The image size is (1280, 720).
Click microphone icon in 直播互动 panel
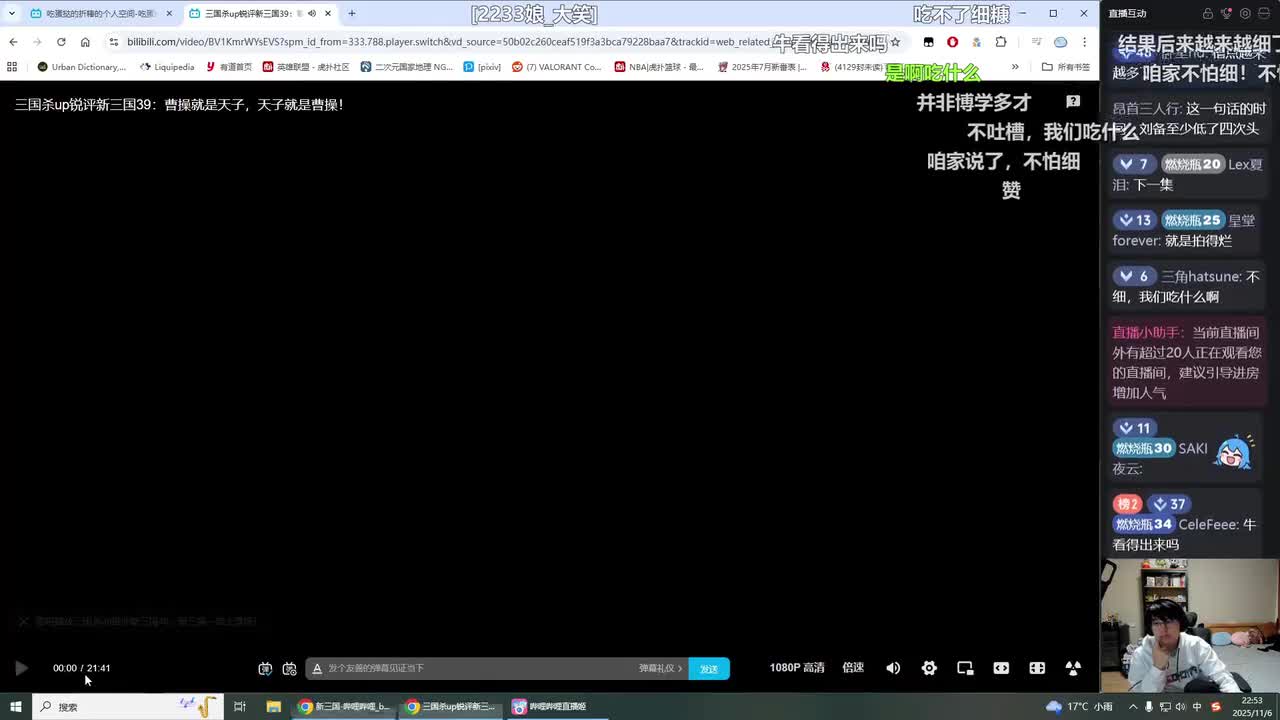click(x=1227, y=14)
